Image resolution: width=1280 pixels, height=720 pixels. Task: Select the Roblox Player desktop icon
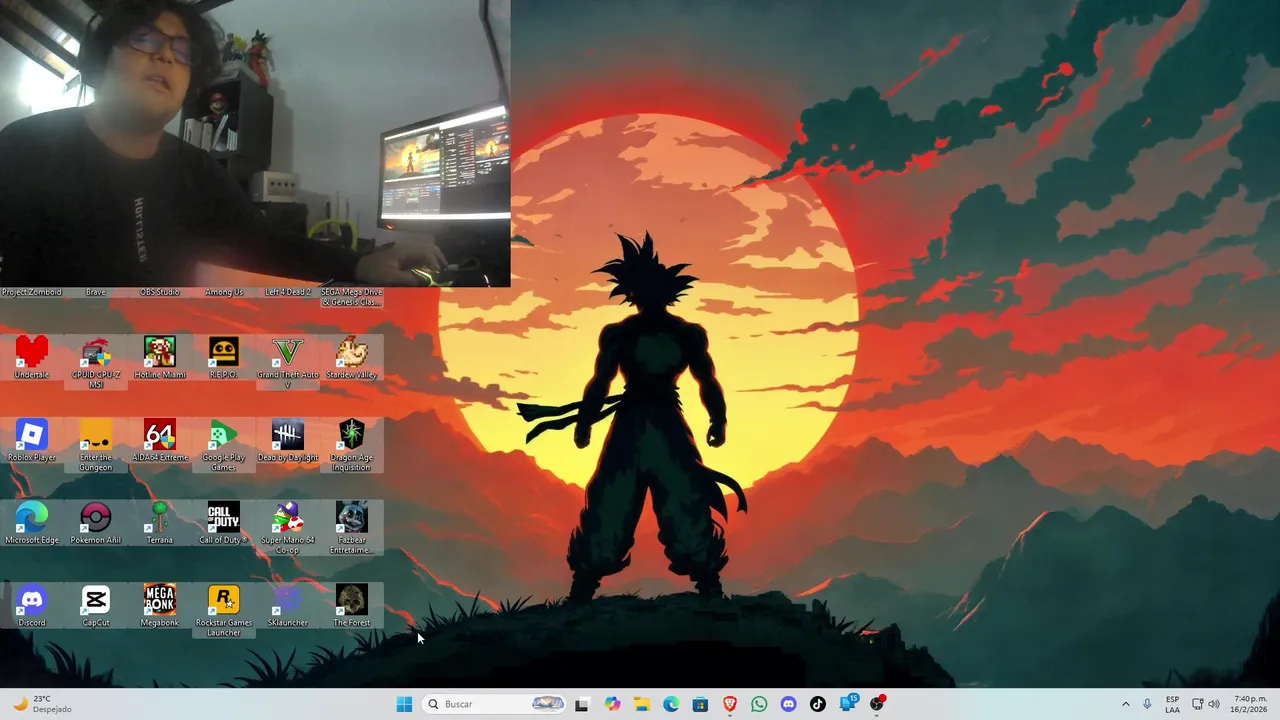coord(32,441)
